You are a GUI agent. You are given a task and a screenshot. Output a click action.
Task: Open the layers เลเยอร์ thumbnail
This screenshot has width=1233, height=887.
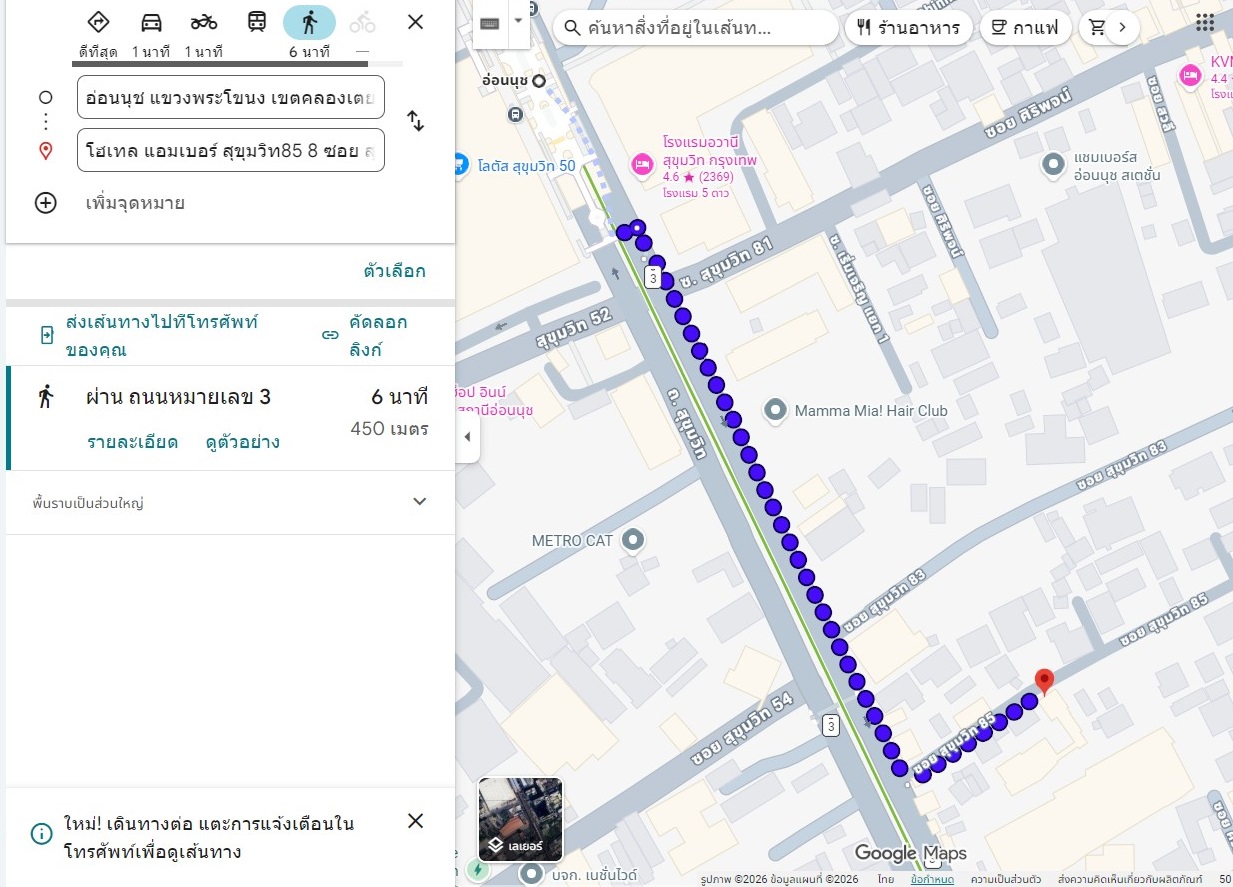520,819
